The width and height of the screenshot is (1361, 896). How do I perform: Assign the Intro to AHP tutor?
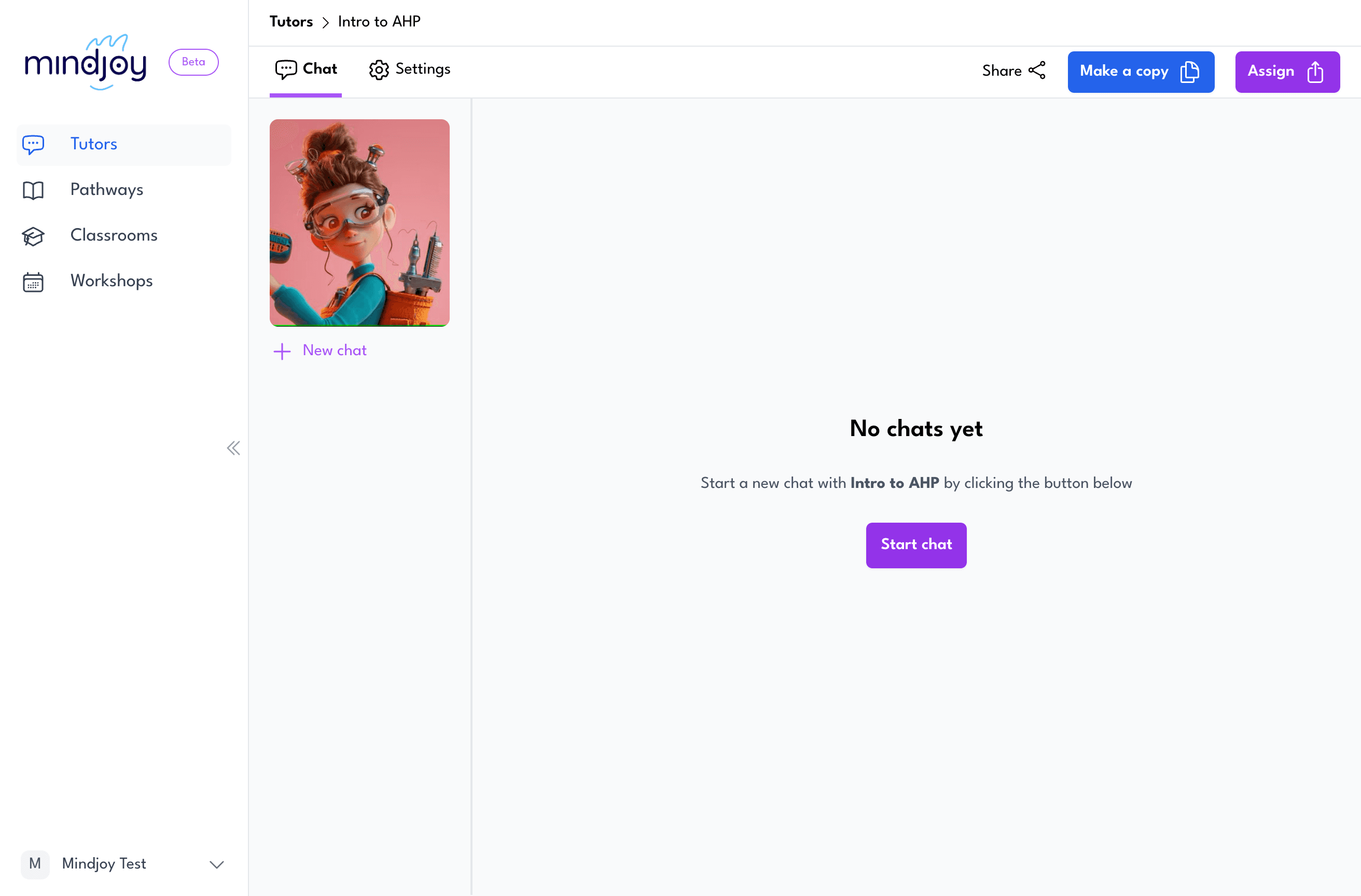click(x=1287, y=72)
